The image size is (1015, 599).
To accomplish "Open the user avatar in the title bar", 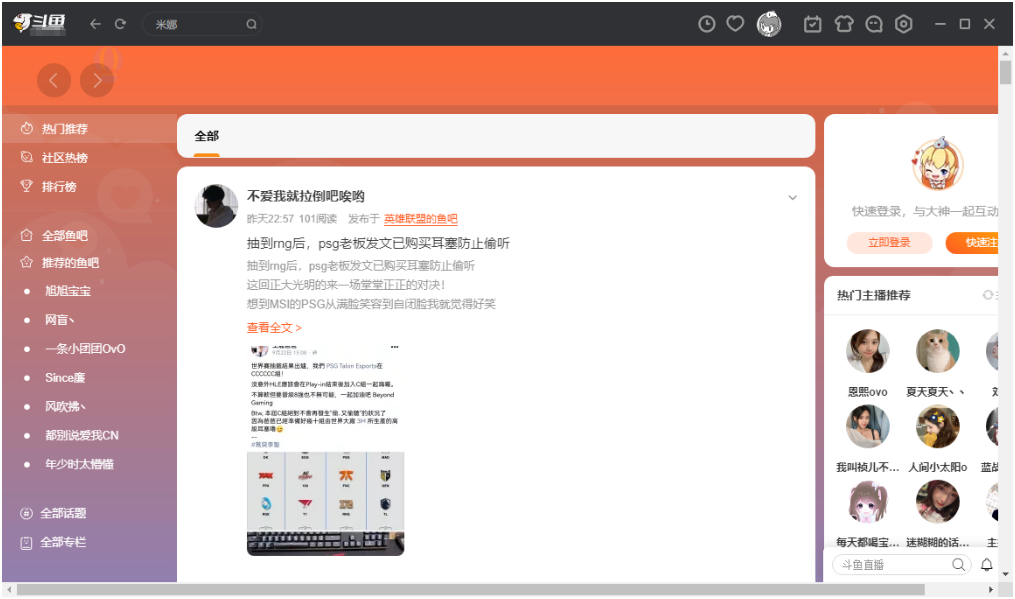I will [769, 24].
